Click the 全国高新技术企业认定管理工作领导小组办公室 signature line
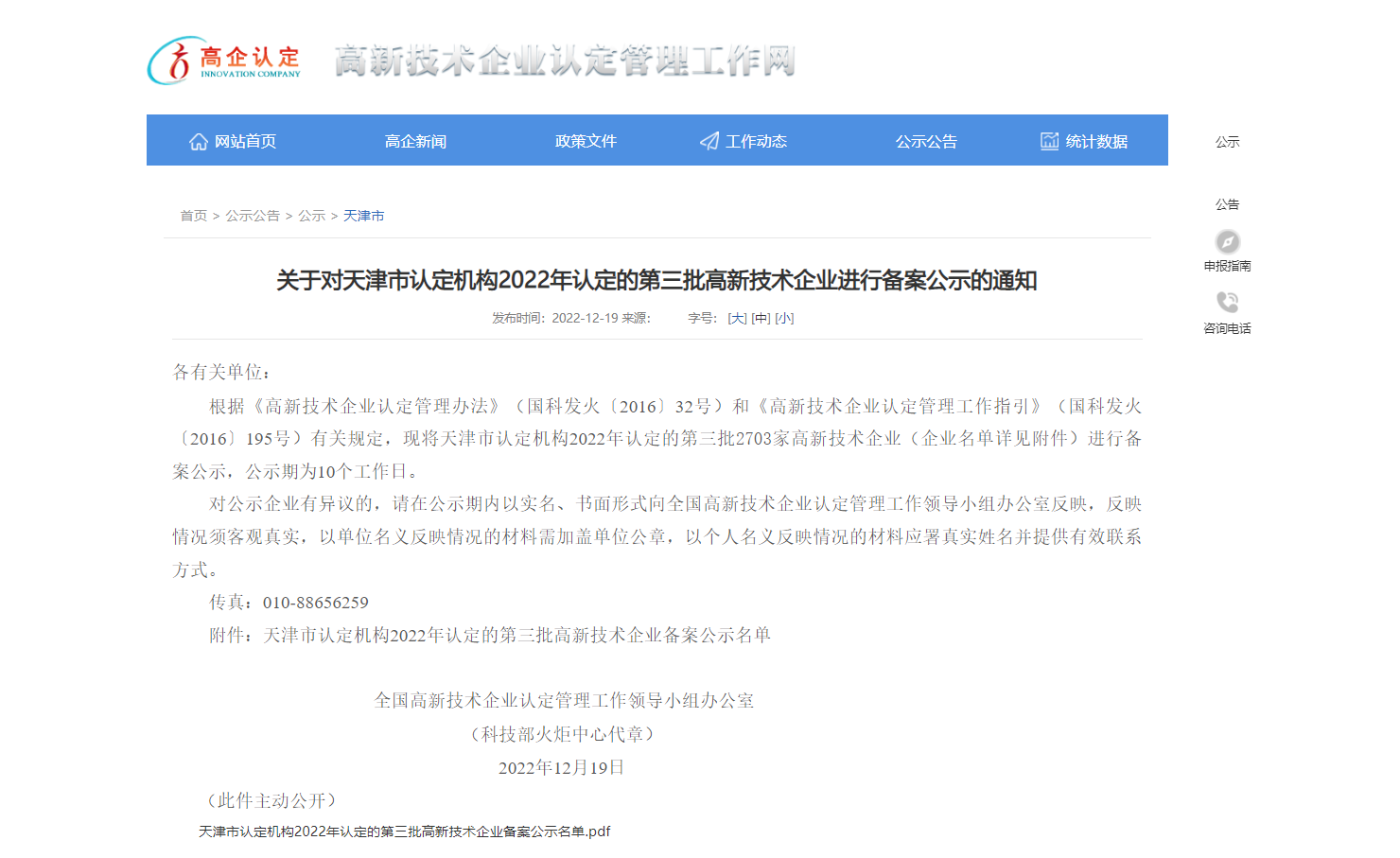The height and width of the screenshot is (858, 1400). tap(564, 701)
